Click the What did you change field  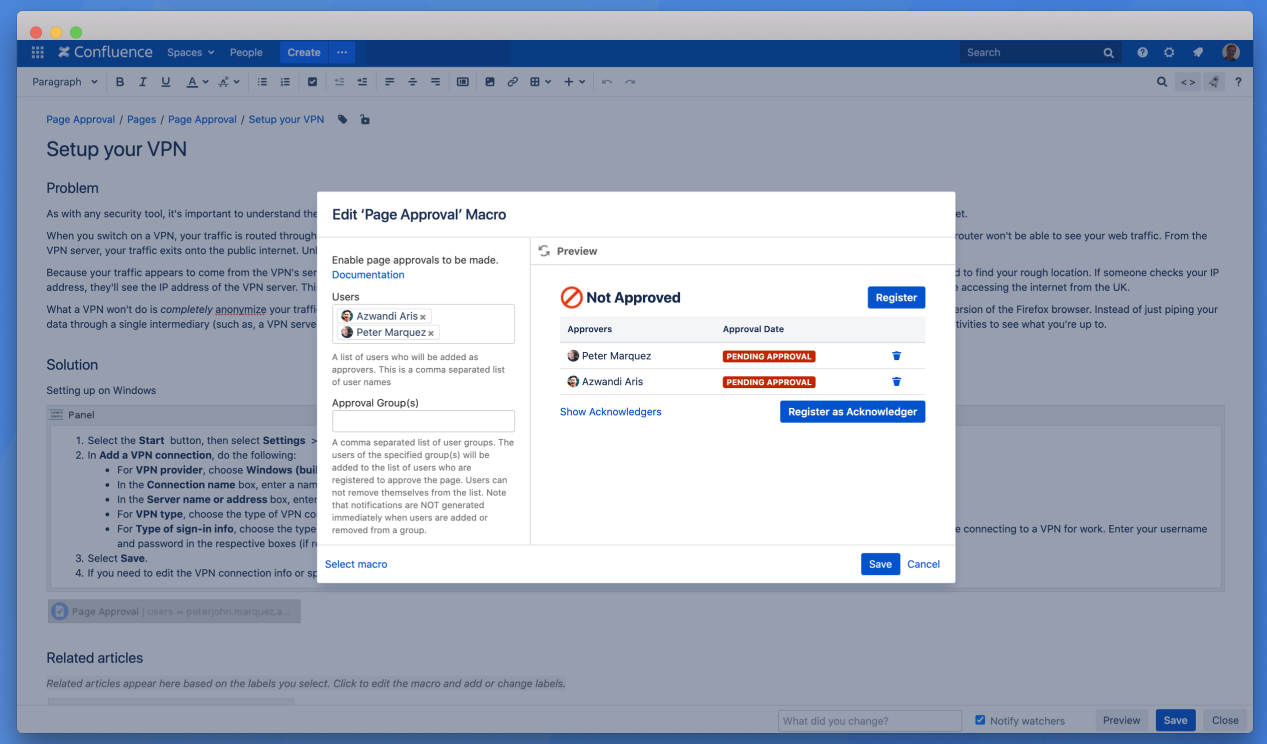pos(870,720)
